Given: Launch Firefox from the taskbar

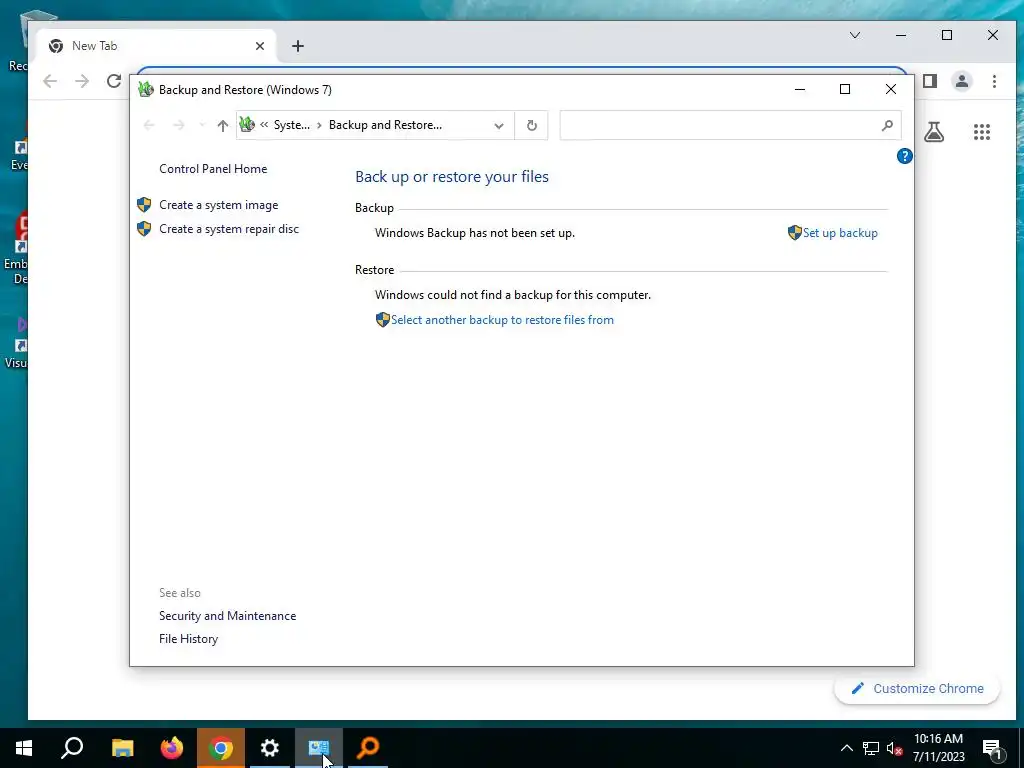Looking at the screenshot, I should click(x=172, y=748).
